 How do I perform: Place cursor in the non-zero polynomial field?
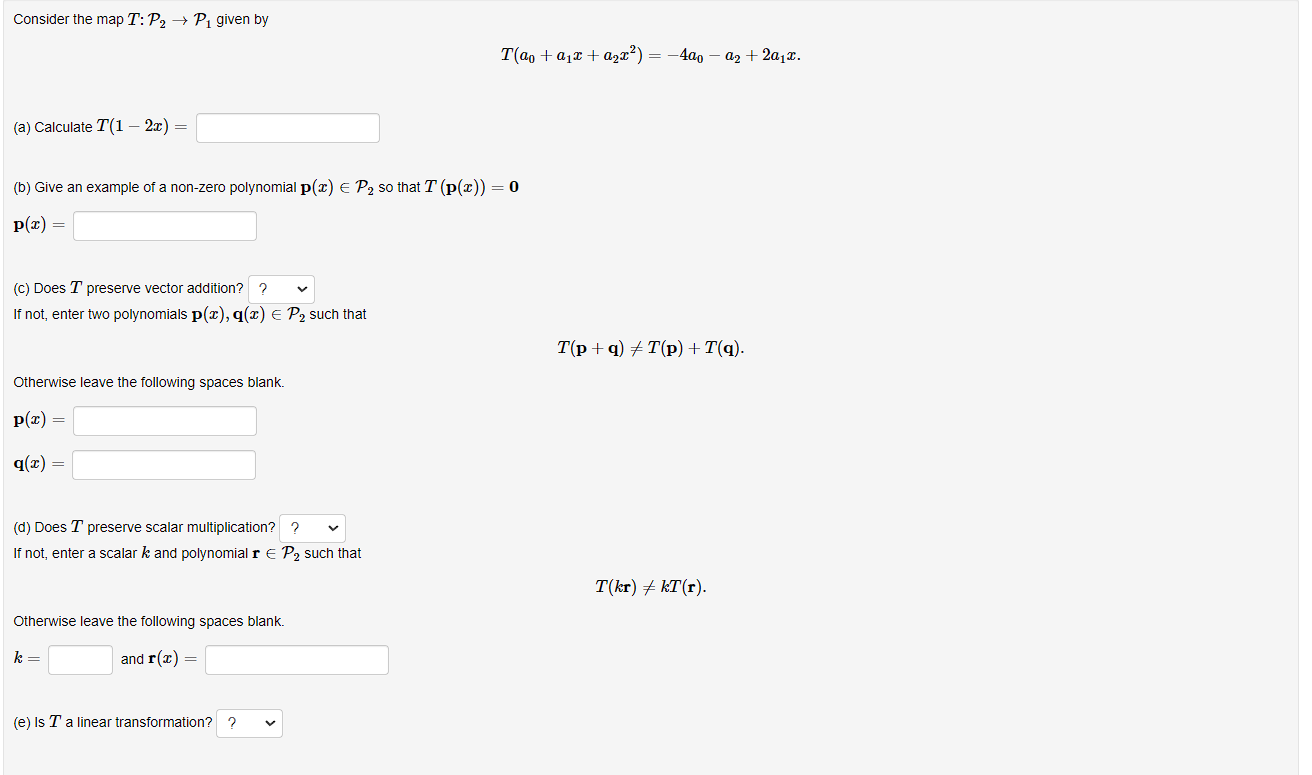[x=164, y=225]
